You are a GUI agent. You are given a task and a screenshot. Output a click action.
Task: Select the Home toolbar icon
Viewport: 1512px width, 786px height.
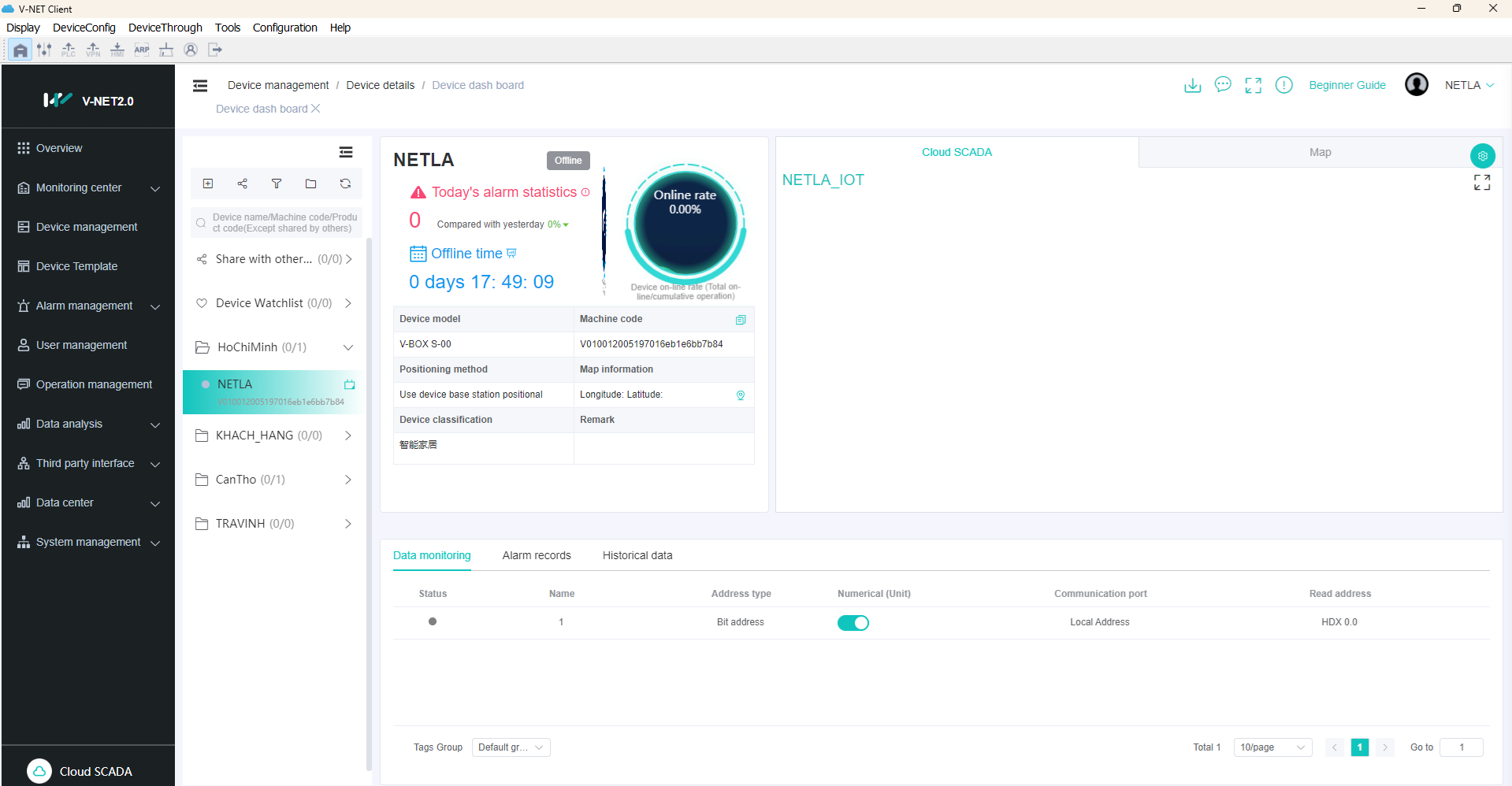20,50
